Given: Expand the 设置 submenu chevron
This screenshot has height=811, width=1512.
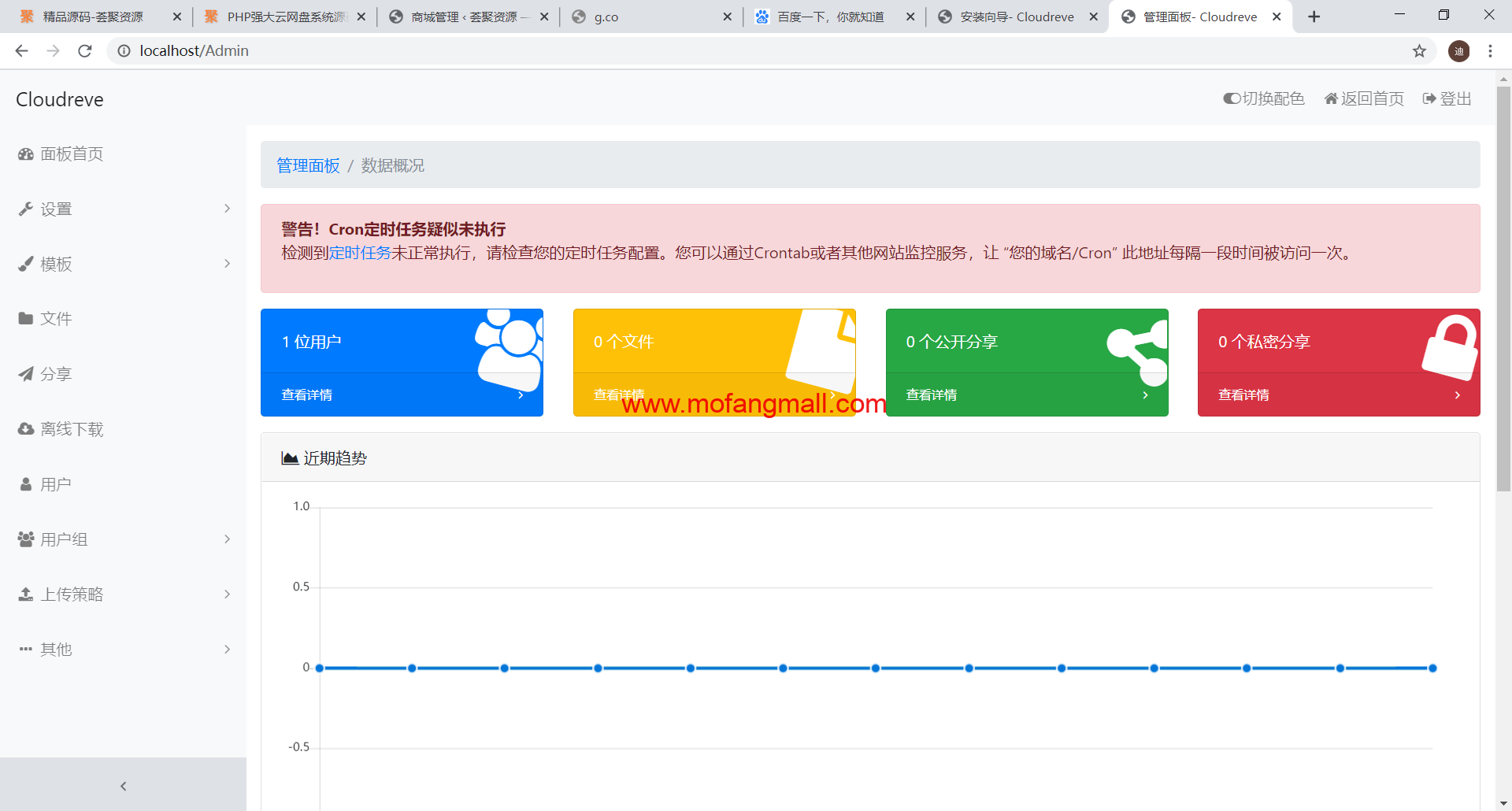Looking at the screenshot, I should pyautogui.click(x=227, y=209).
